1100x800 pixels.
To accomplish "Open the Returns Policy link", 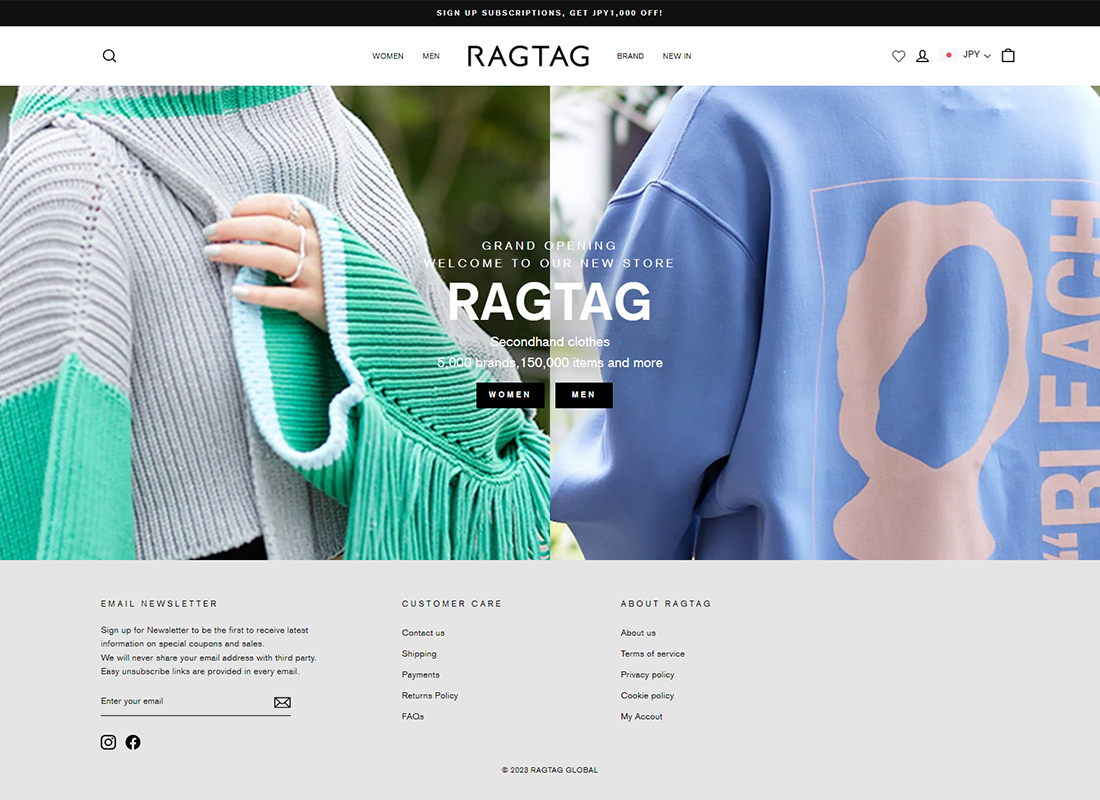I will (x=429, y=696).
